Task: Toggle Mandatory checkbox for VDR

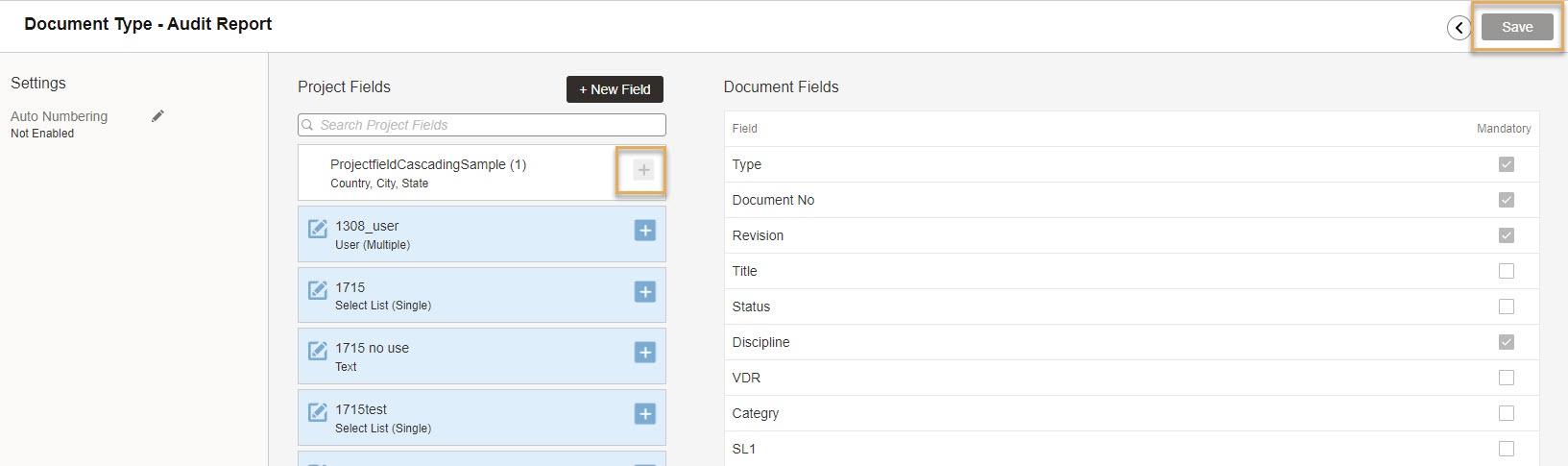Action: coord(1507,378)
